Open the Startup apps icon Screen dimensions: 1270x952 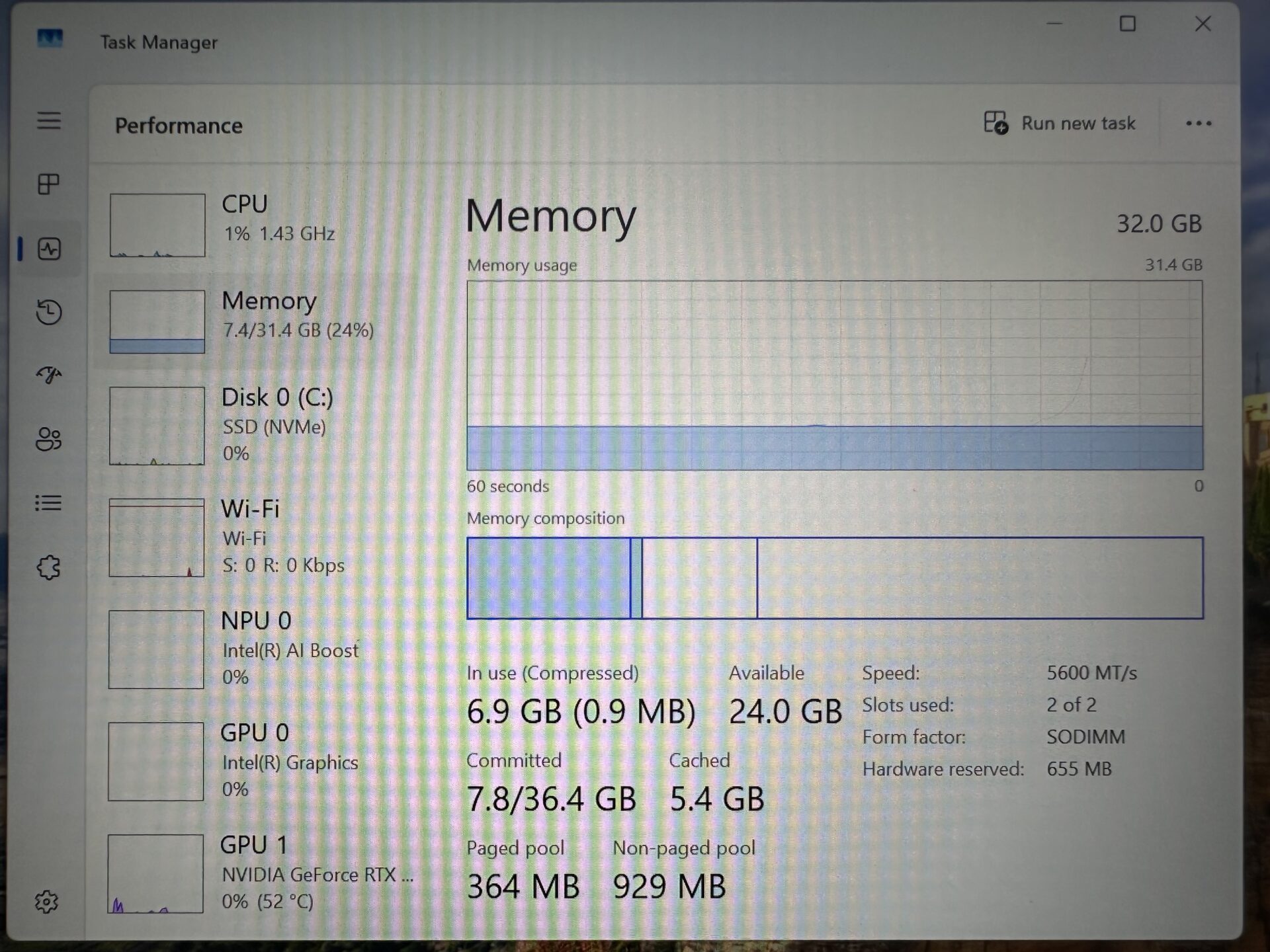pos(49,375)
